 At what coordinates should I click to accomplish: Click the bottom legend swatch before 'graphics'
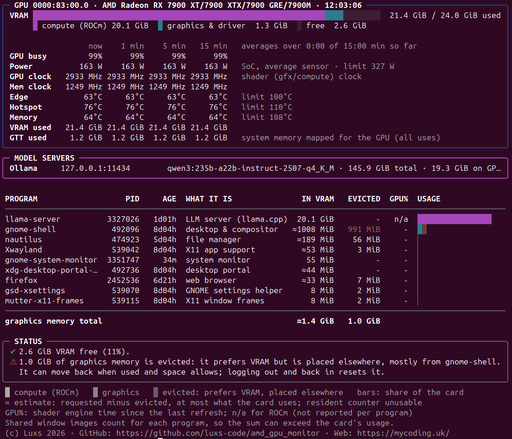pos(95,392)
